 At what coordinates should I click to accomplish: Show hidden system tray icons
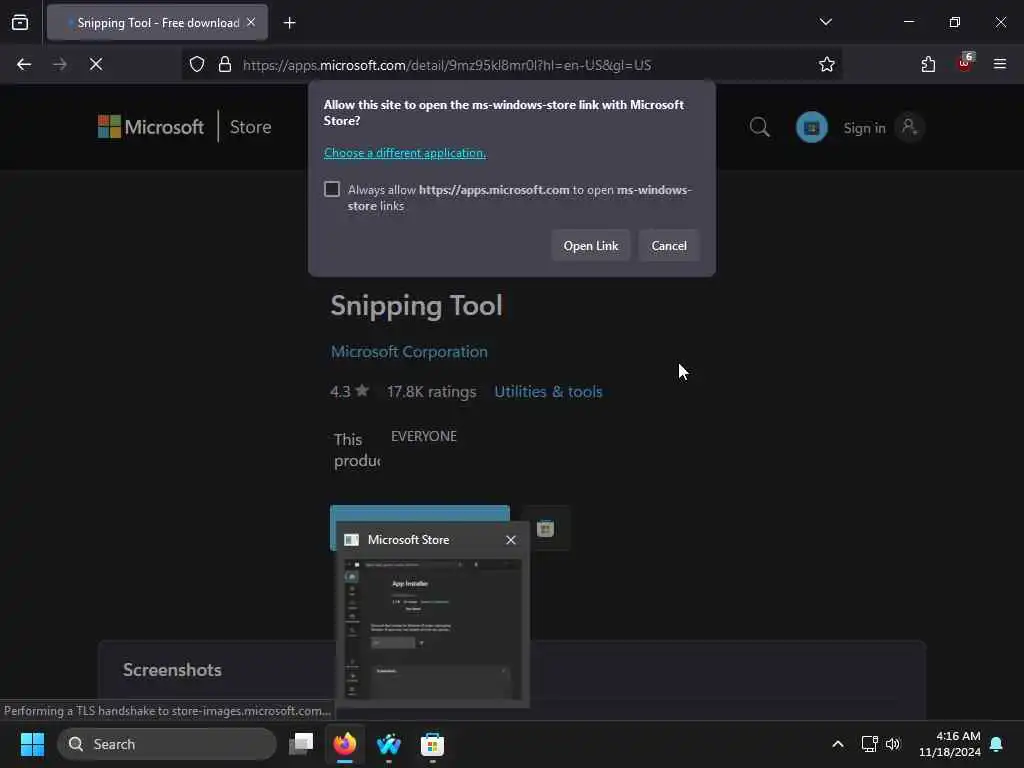(837, 744)
